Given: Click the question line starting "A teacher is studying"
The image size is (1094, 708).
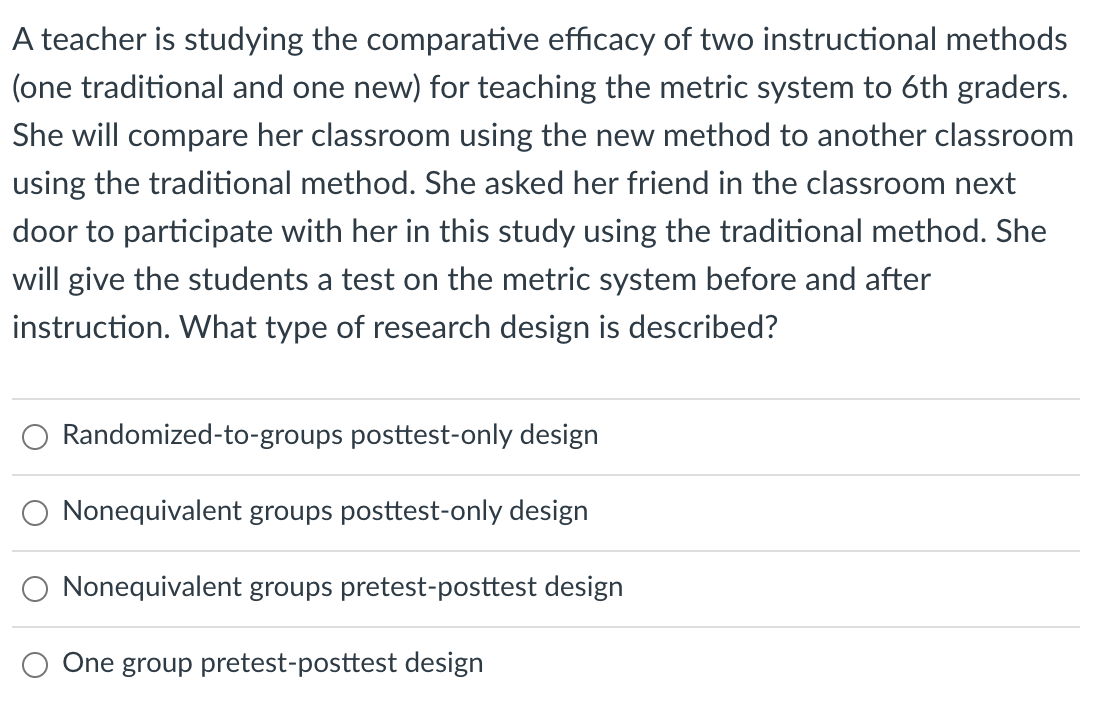Looking at the screenshot, I should coord(539,40).
